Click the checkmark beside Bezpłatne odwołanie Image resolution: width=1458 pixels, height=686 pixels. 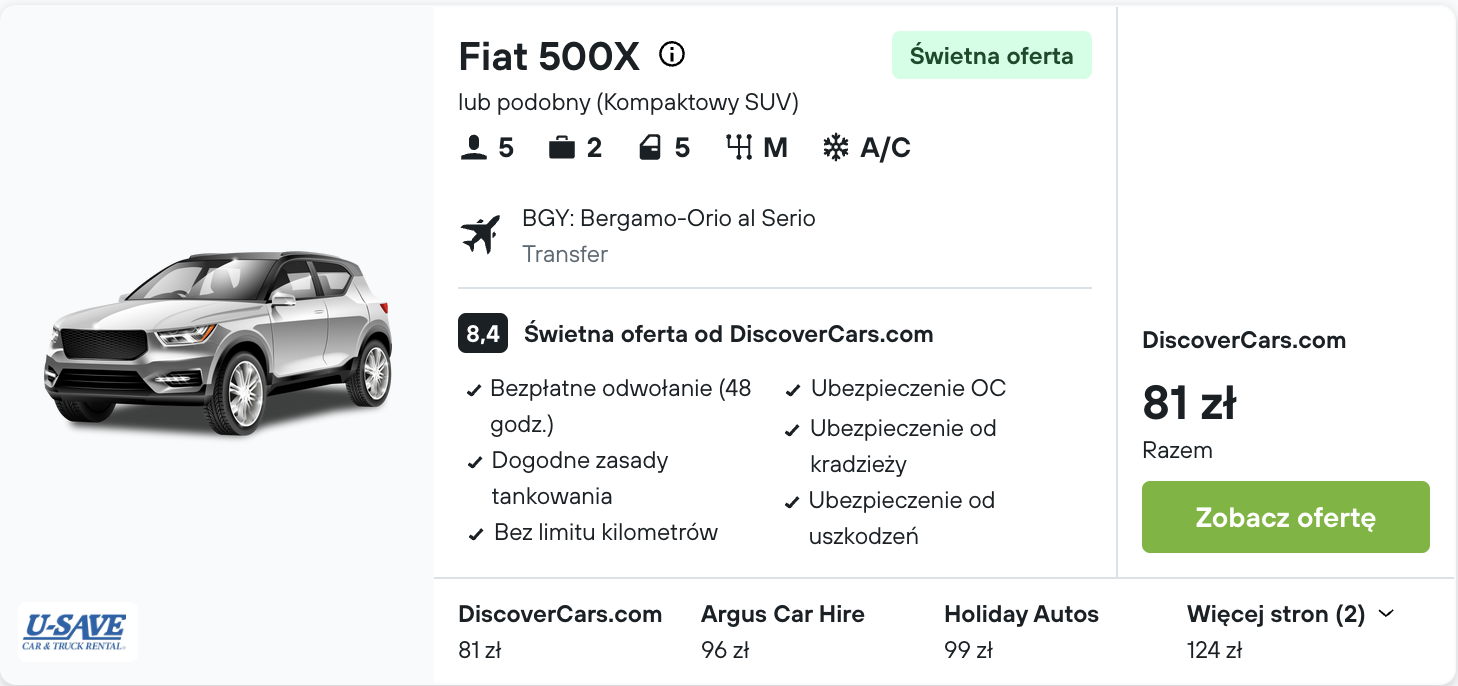(476, 390)
